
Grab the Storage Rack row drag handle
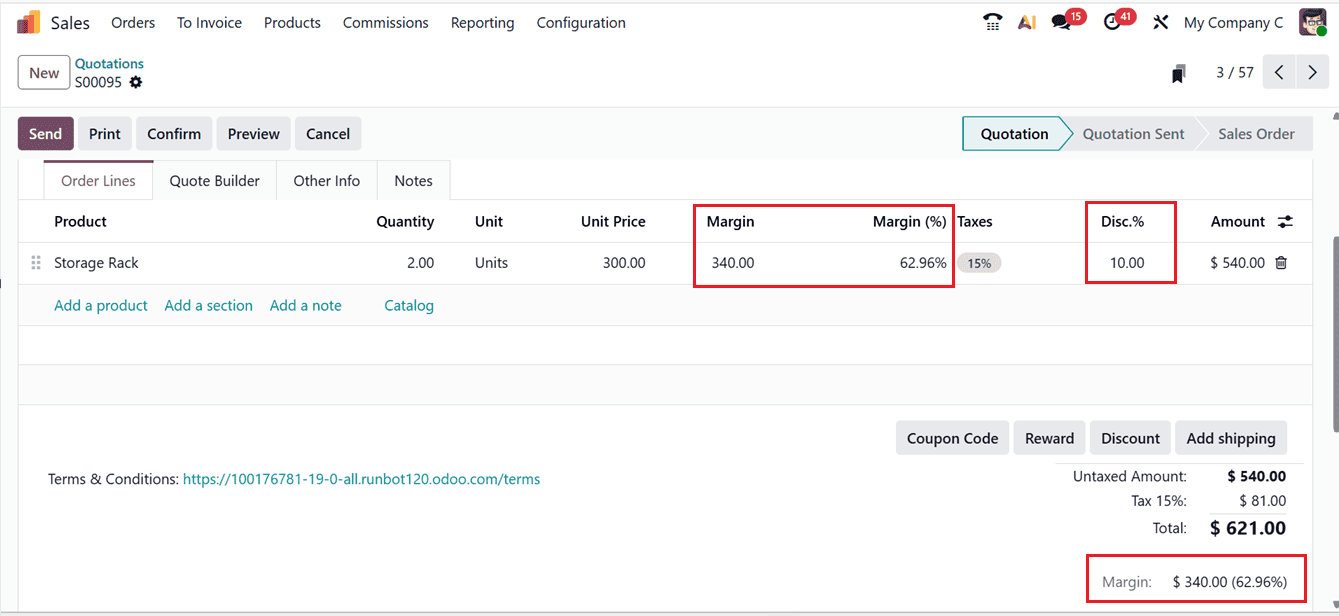tap(35, 262)
